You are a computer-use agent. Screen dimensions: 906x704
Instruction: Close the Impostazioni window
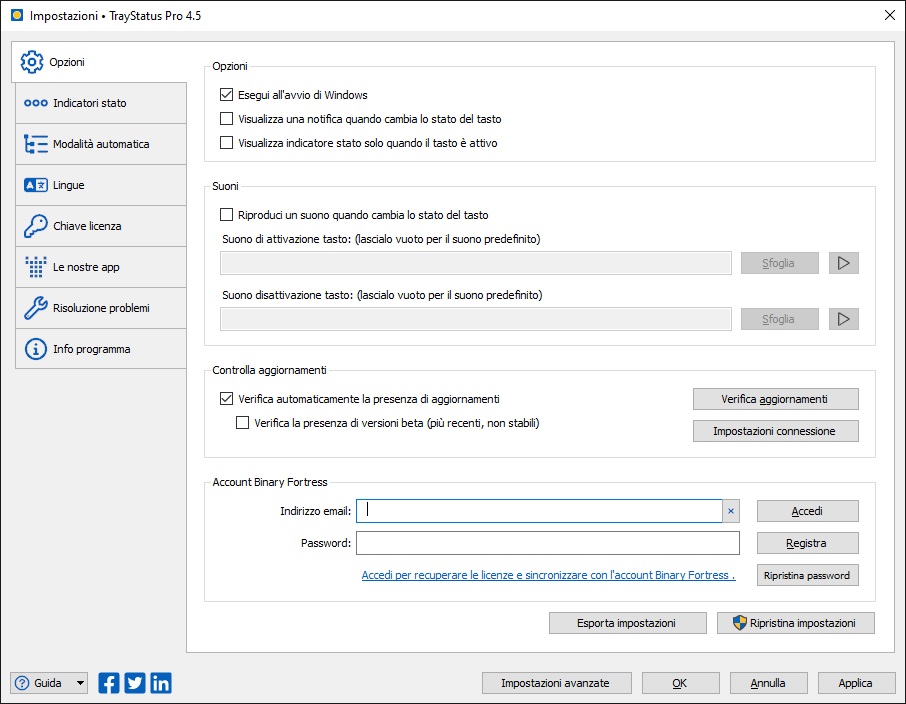[890, 16]
